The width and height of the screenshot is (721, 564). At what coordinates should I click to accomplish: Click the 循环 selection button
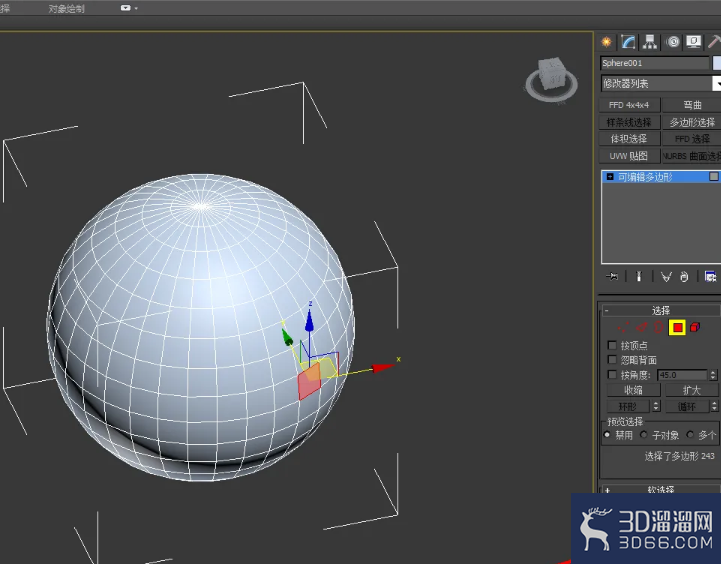click(x=687, y=406)
